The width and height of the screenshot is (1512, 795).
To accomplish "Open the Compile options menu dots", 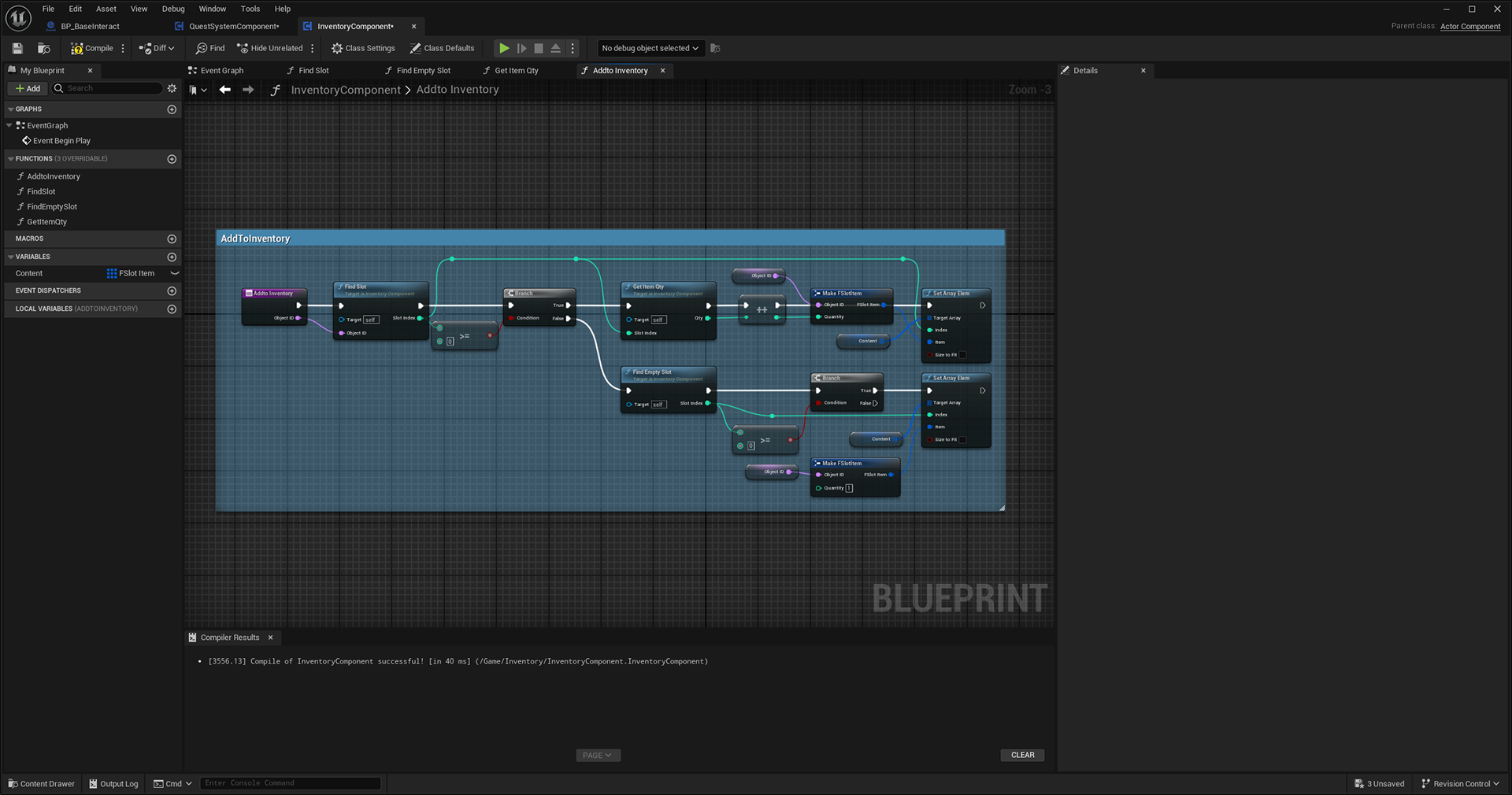I will [123, 48].
